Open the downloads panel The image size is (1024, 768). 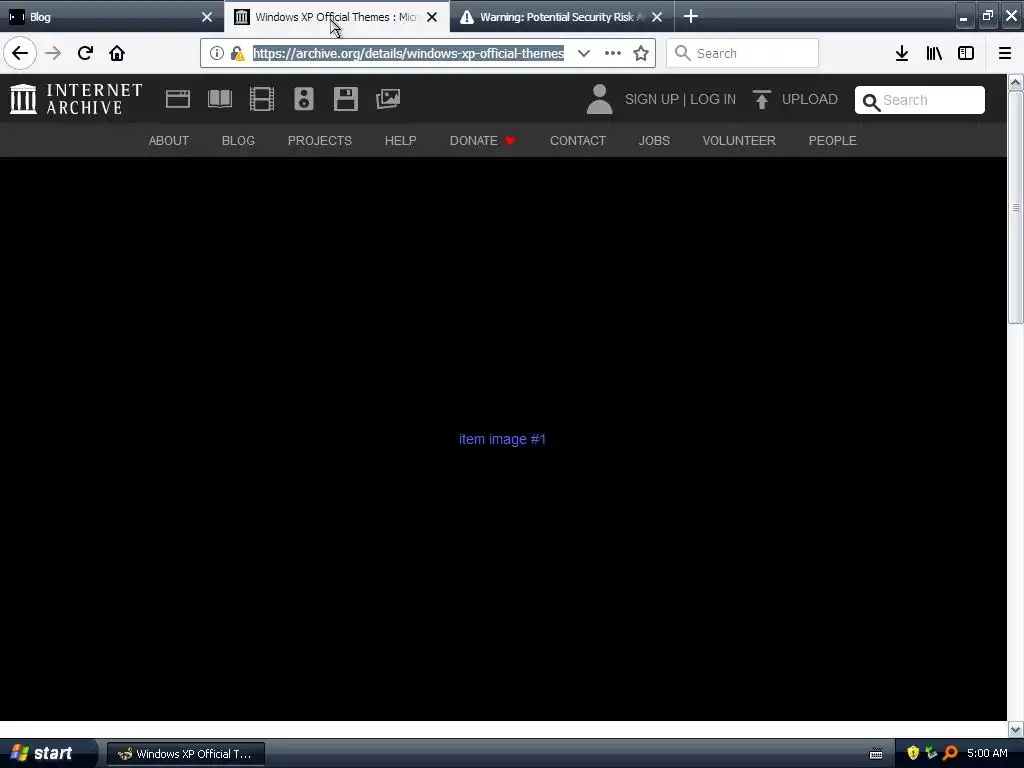[x=902, y=53]
